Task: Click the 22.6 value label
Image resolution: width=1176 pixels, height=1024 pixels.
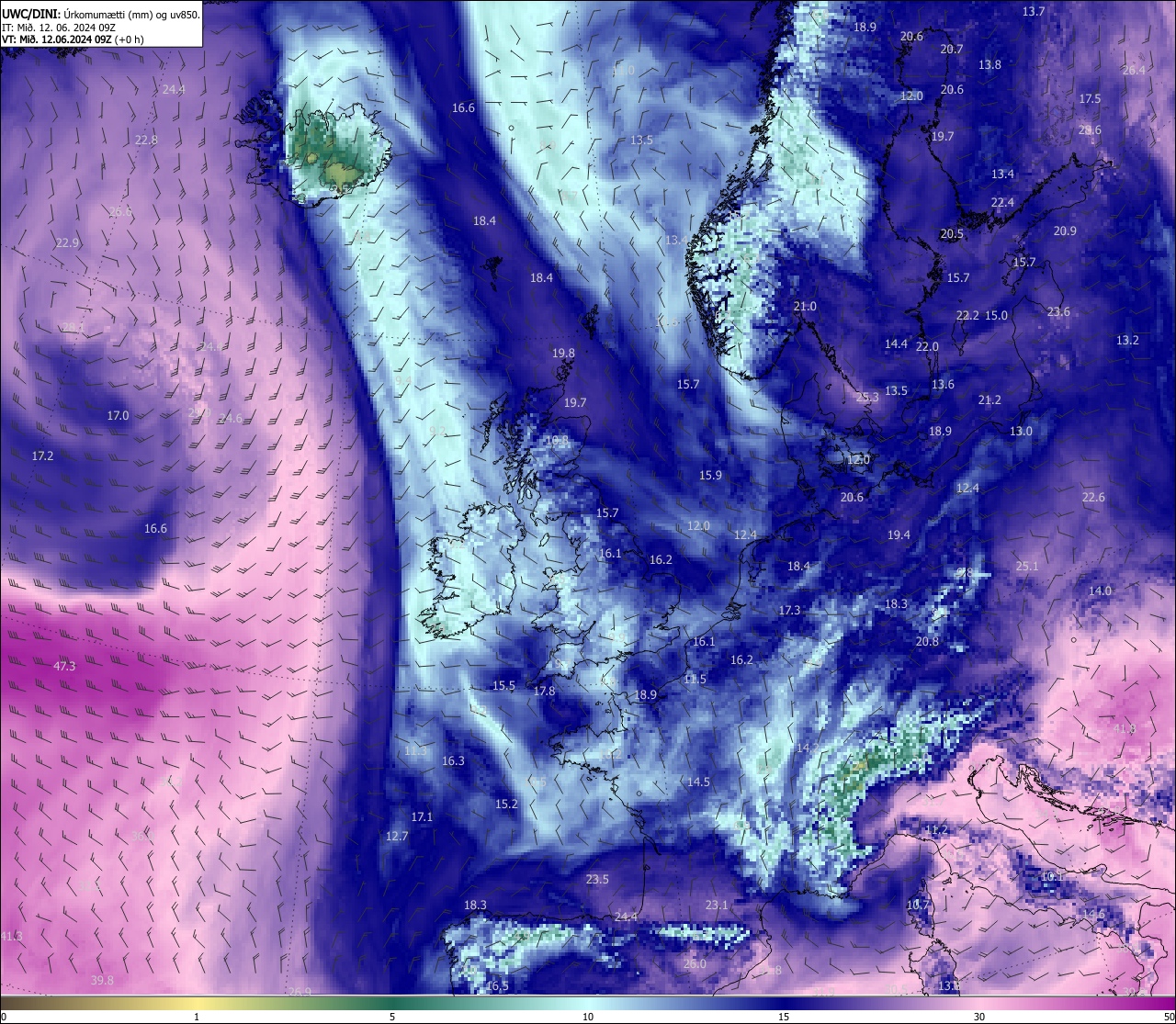Action: [x=1093, y=498]
